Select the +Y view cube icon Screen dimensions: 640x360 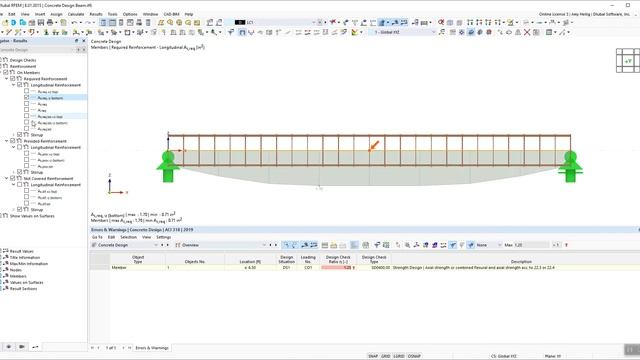pos(628,61)
